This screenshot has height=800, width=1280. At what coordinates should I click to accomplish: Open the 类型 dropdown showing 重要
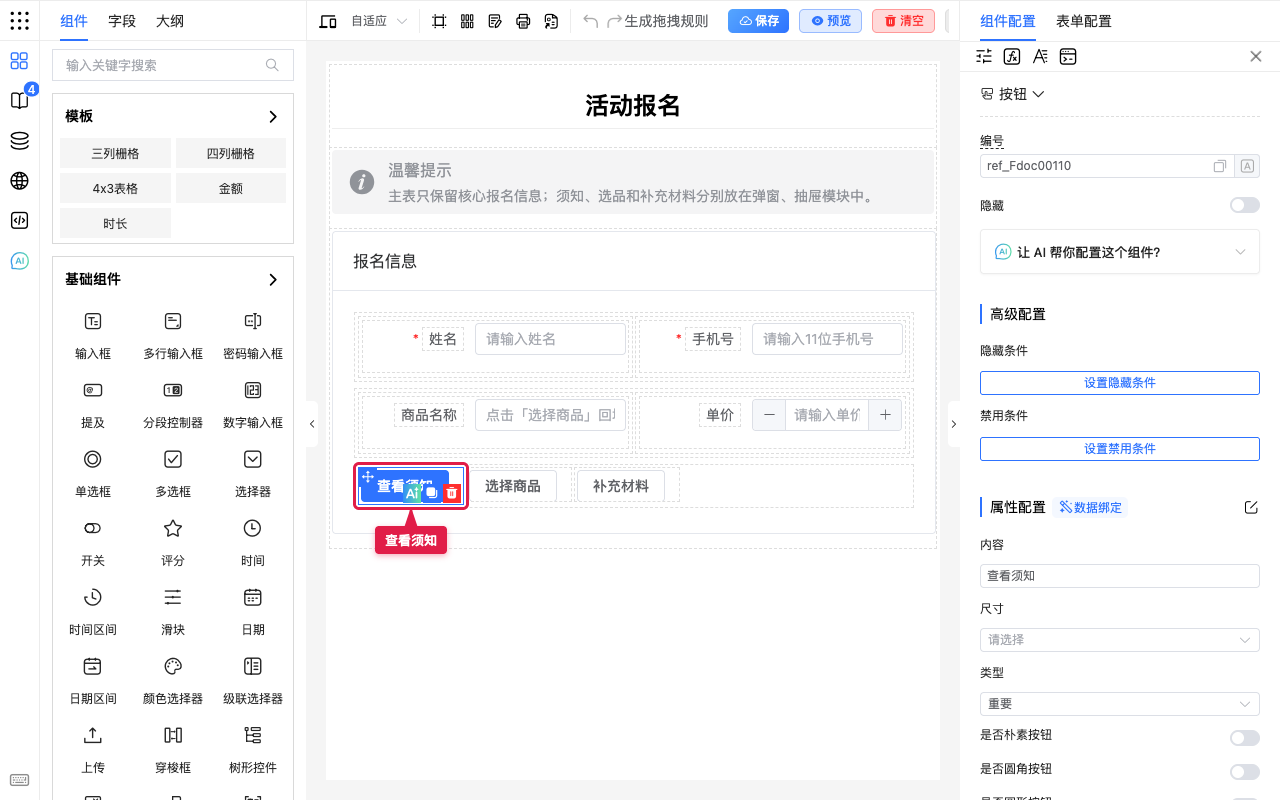coord(1120,704)
